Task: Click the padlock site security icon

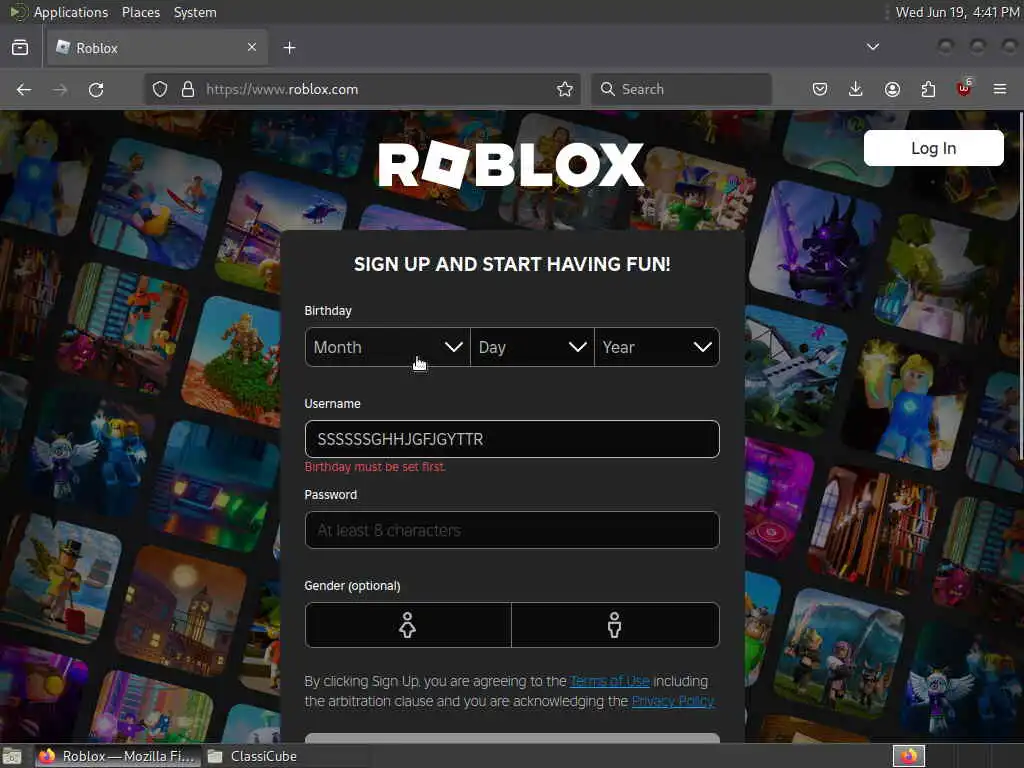Action: click(x=188, y=89)
